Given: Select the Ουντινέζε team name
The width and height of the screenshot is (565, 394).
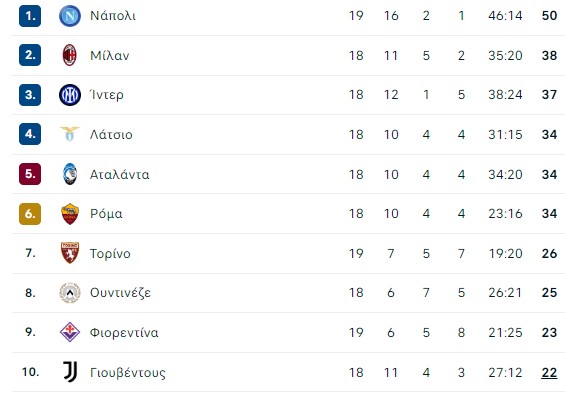Looking at the screenshot, I should [120, 293].
